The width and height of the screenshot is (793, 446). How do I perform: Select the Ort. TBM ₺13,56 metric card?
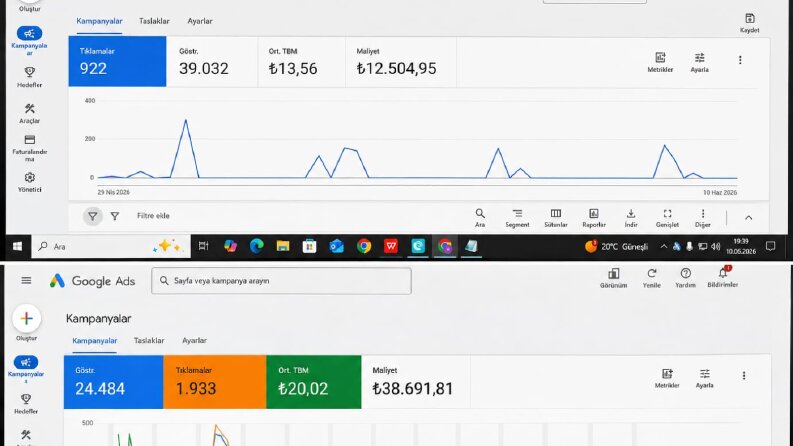tap(301, 61)
